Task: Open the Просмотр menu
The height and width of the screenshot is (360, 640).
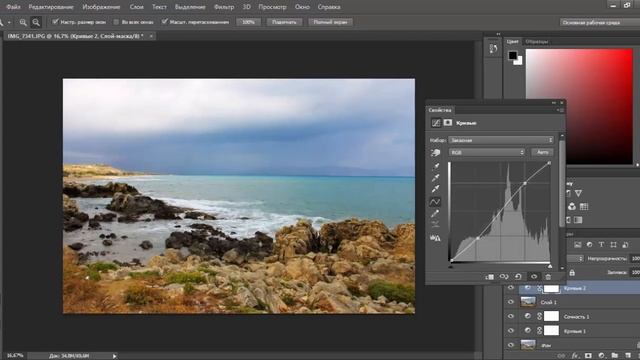Action: point(272,7)
